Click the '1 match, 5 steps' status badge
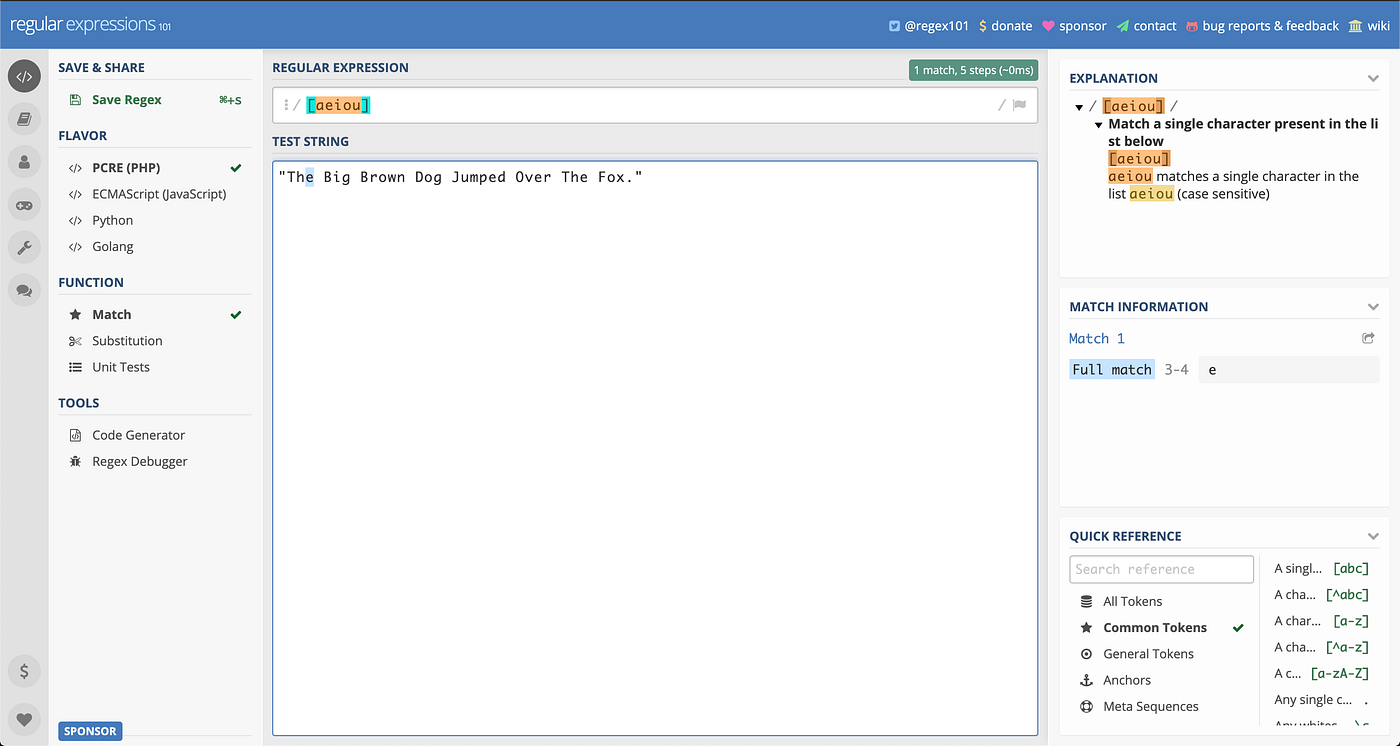This screenshot has width=1400, height=746. pos(973,70)
